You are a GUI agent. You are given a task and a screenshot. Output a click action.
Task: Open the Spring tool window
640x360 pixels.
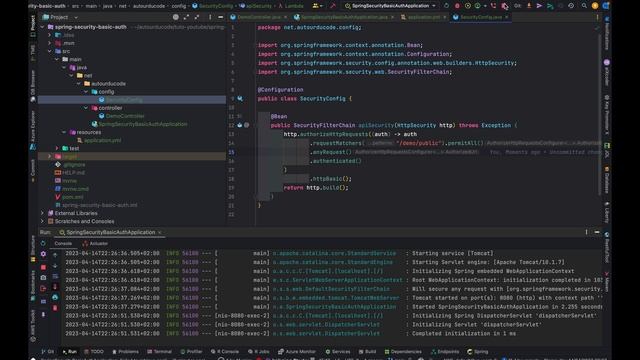click(478, 351)
